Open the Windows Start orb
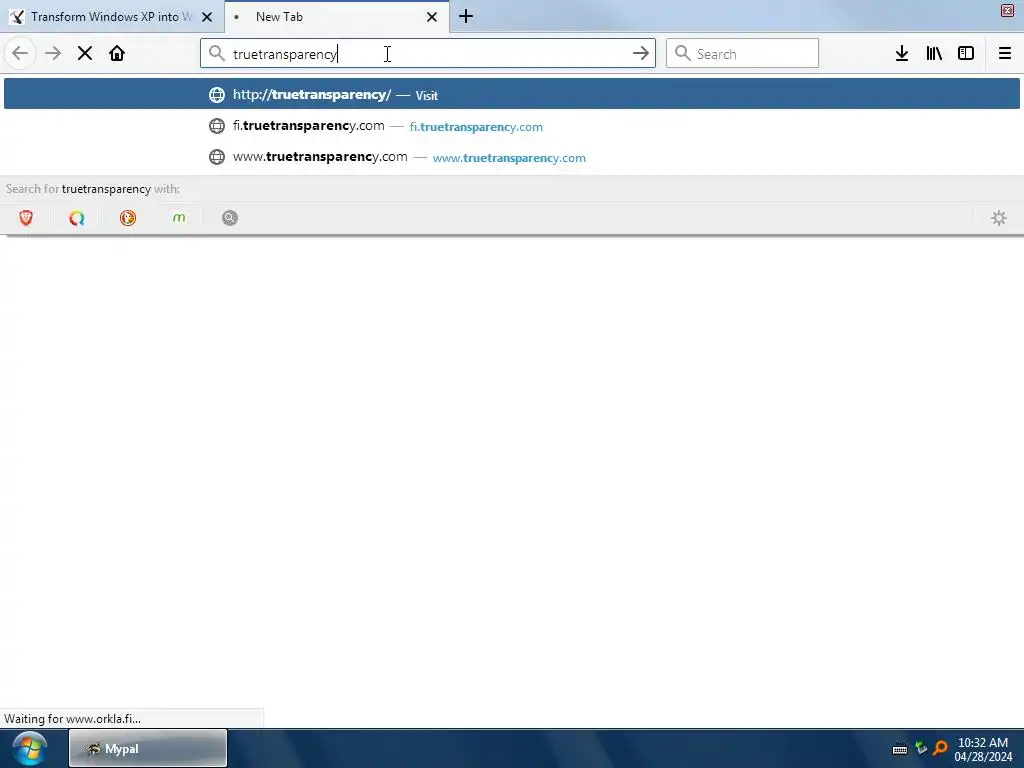Screen dimensions: 1024x768 [29, 748]
